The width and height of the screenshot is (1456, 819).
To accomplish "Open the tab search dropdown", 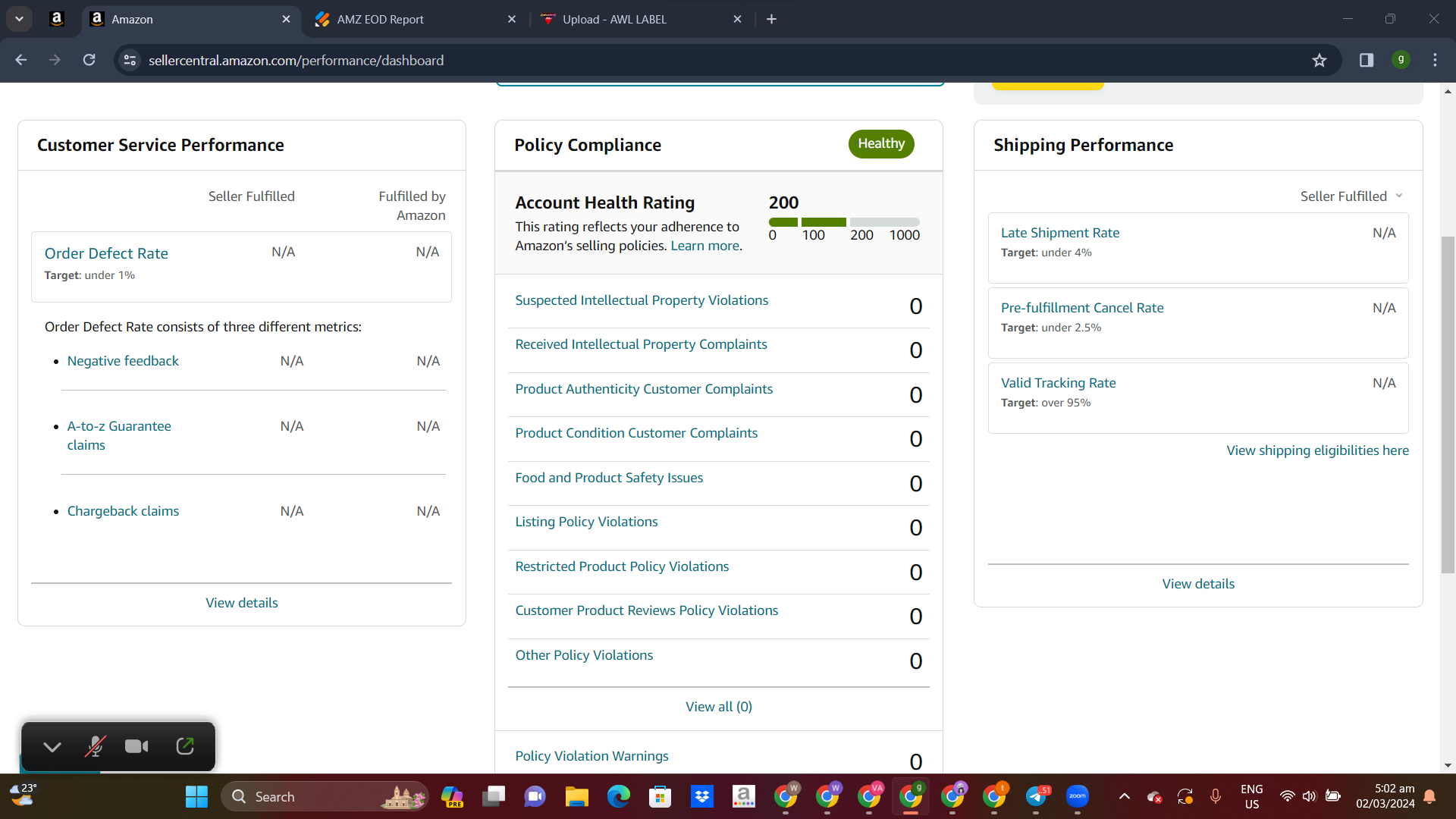I will pos(19,19).
